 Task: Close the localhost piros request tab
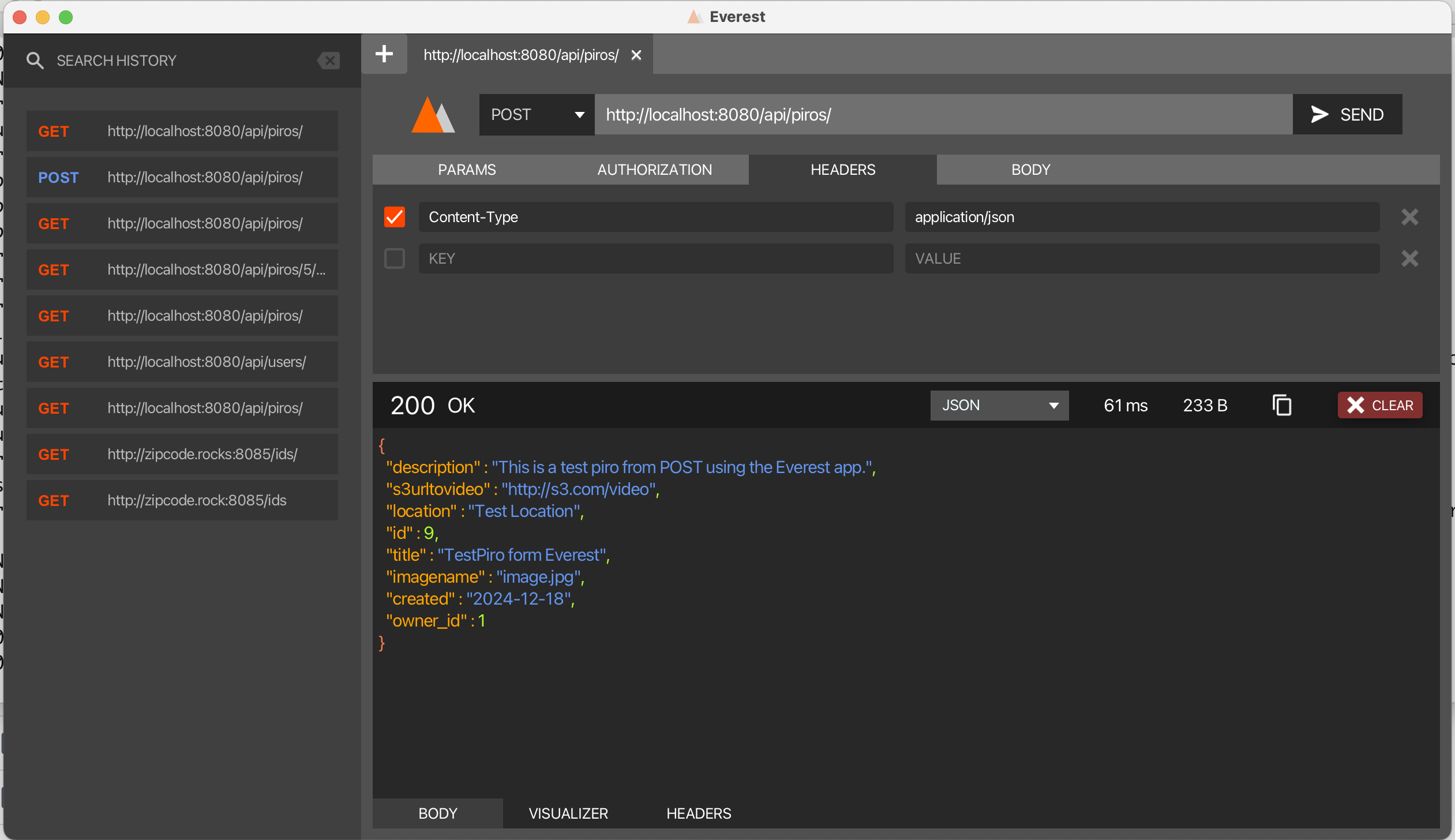pos(636,55)
